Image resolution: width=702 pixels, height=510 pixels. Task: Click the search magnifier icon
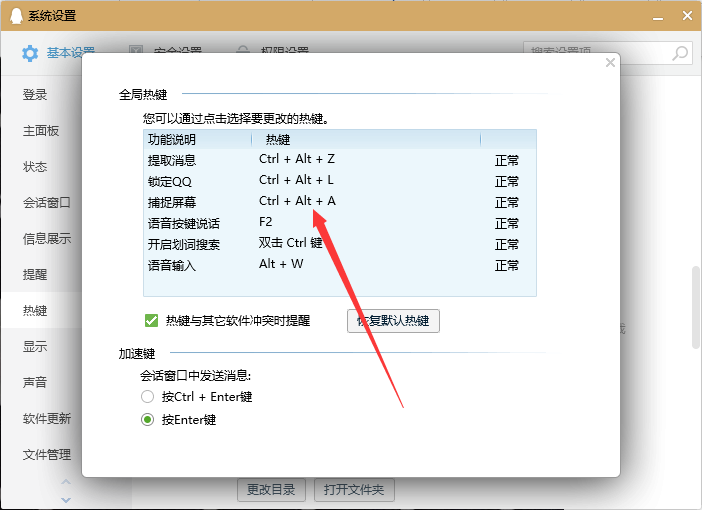(680, 53)
